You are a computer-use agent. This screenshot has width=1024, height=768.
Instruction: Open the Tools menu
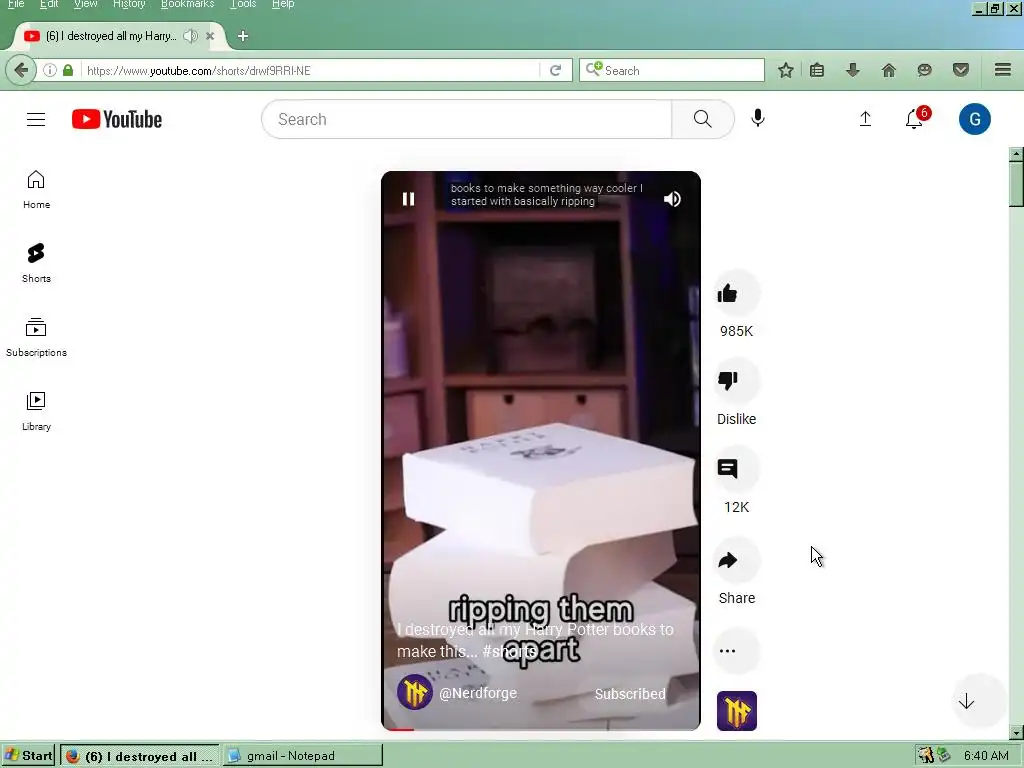tap(243, 4)
